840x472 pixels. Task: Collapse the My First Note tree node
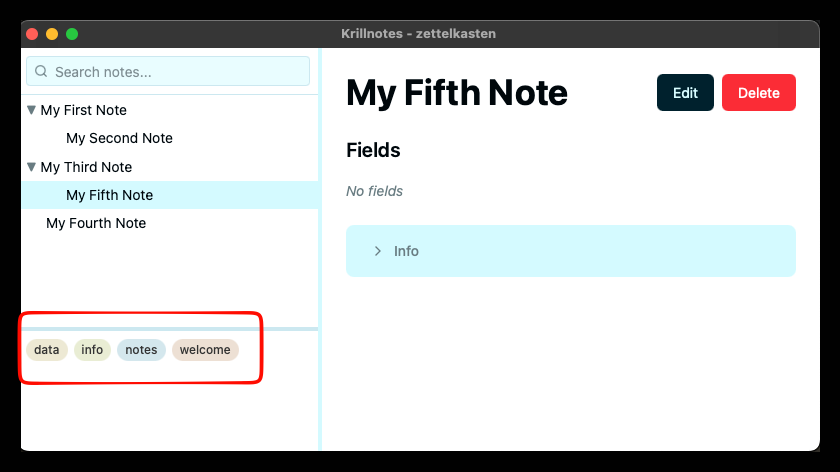coord(32,110)
